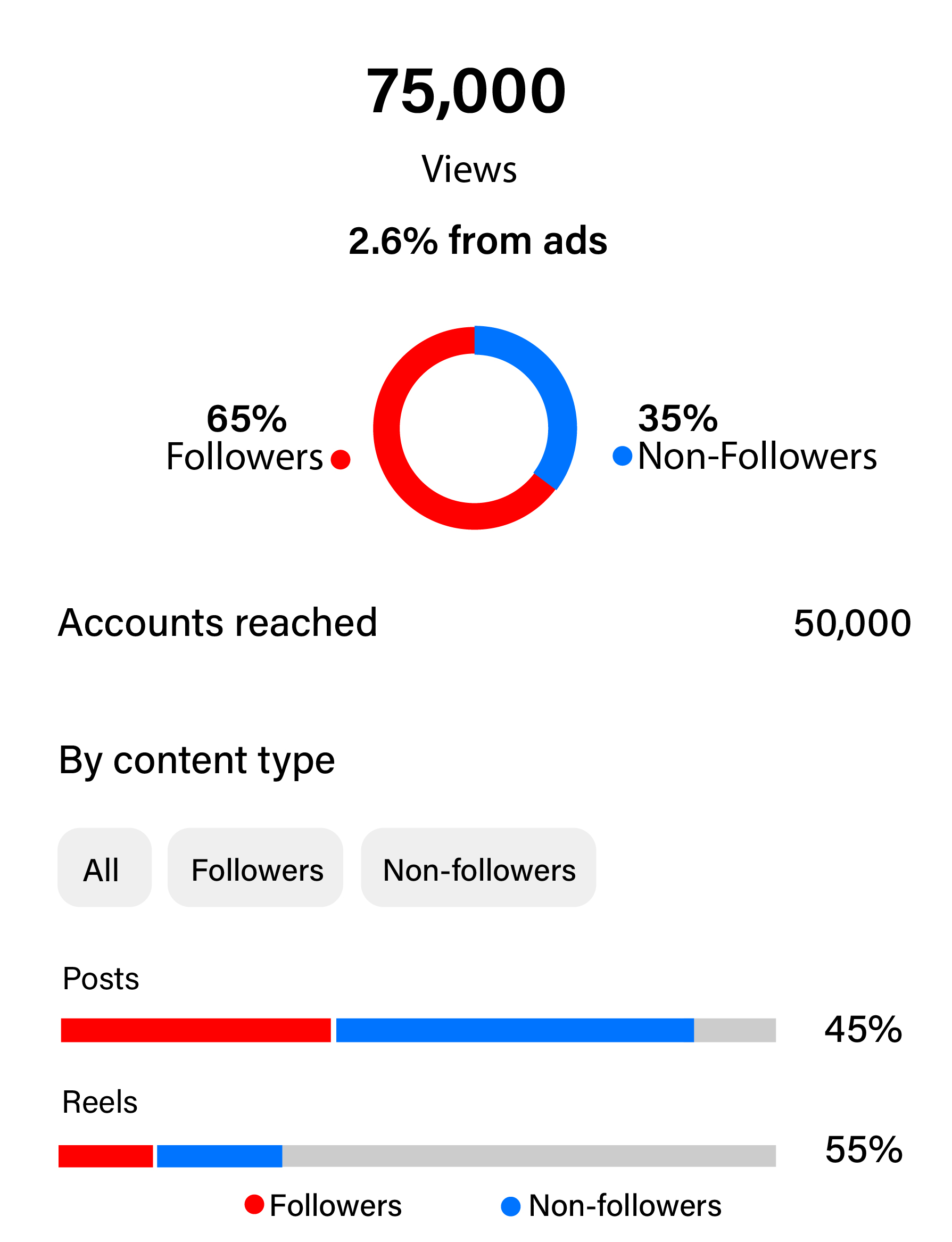Click the blue segment of the Posts bar

[x=515, y=1030]
